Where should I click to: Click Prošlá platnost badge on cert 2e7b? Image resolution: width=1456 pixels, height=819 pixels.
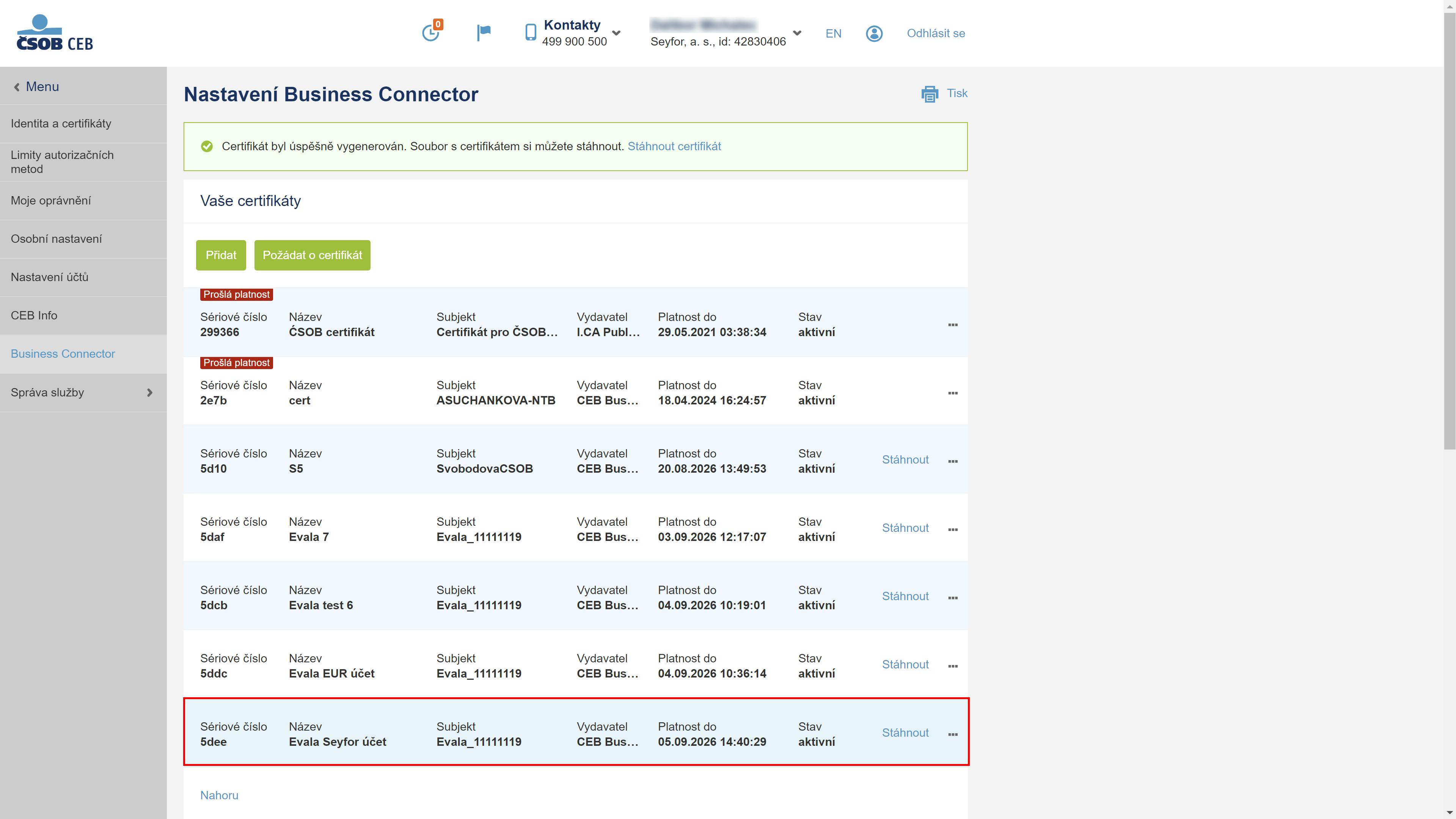236,363
